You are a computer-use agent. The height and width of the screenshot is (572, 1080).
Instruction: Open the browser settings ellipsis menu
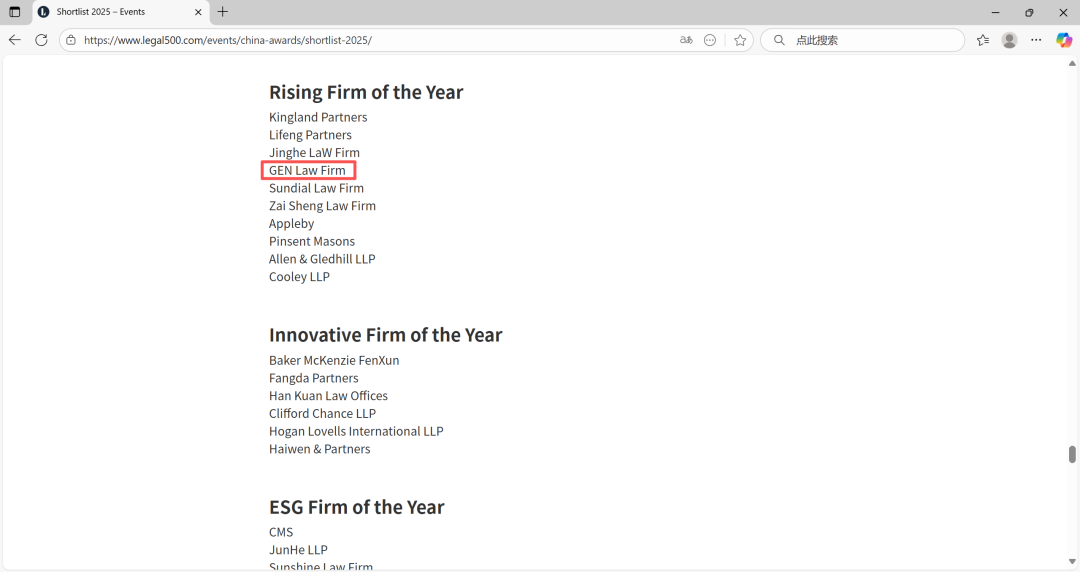[x=1037, y=40]
